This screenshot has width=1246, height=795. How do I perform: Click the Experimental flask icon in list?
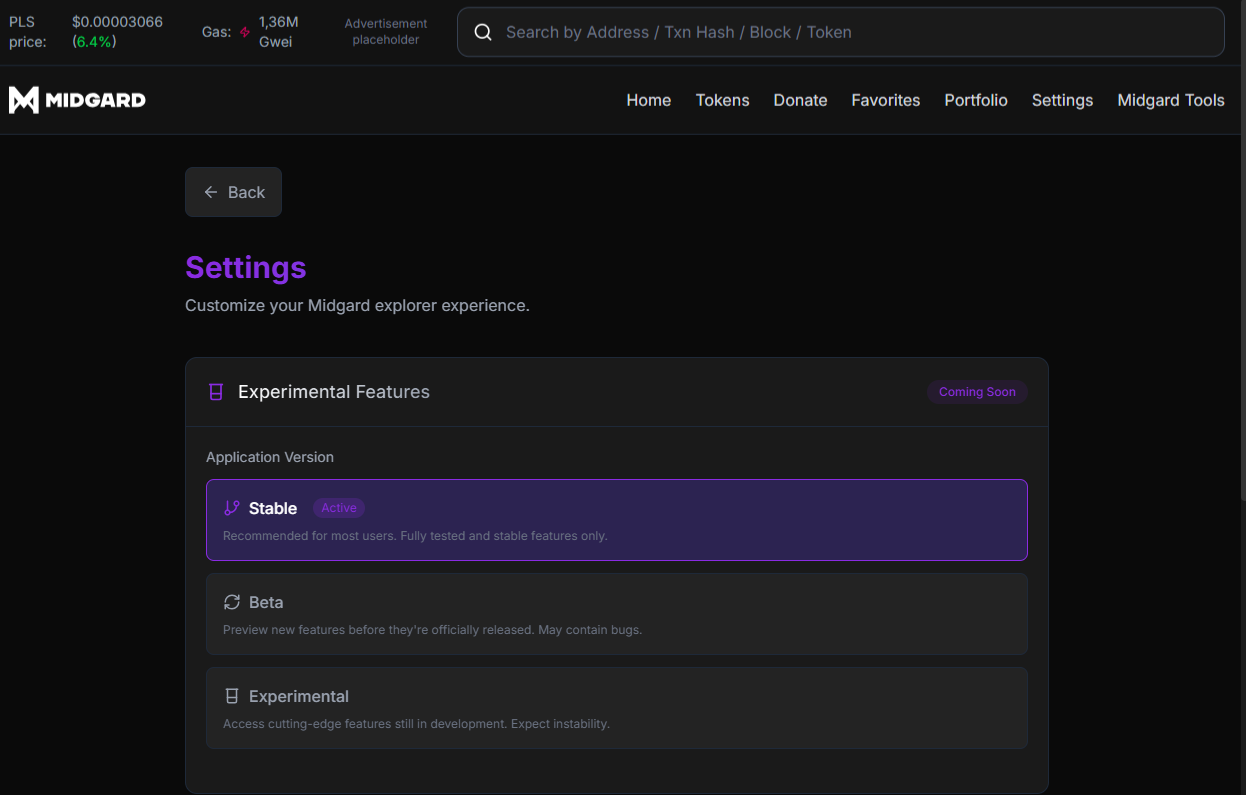[x=232, y=696]
